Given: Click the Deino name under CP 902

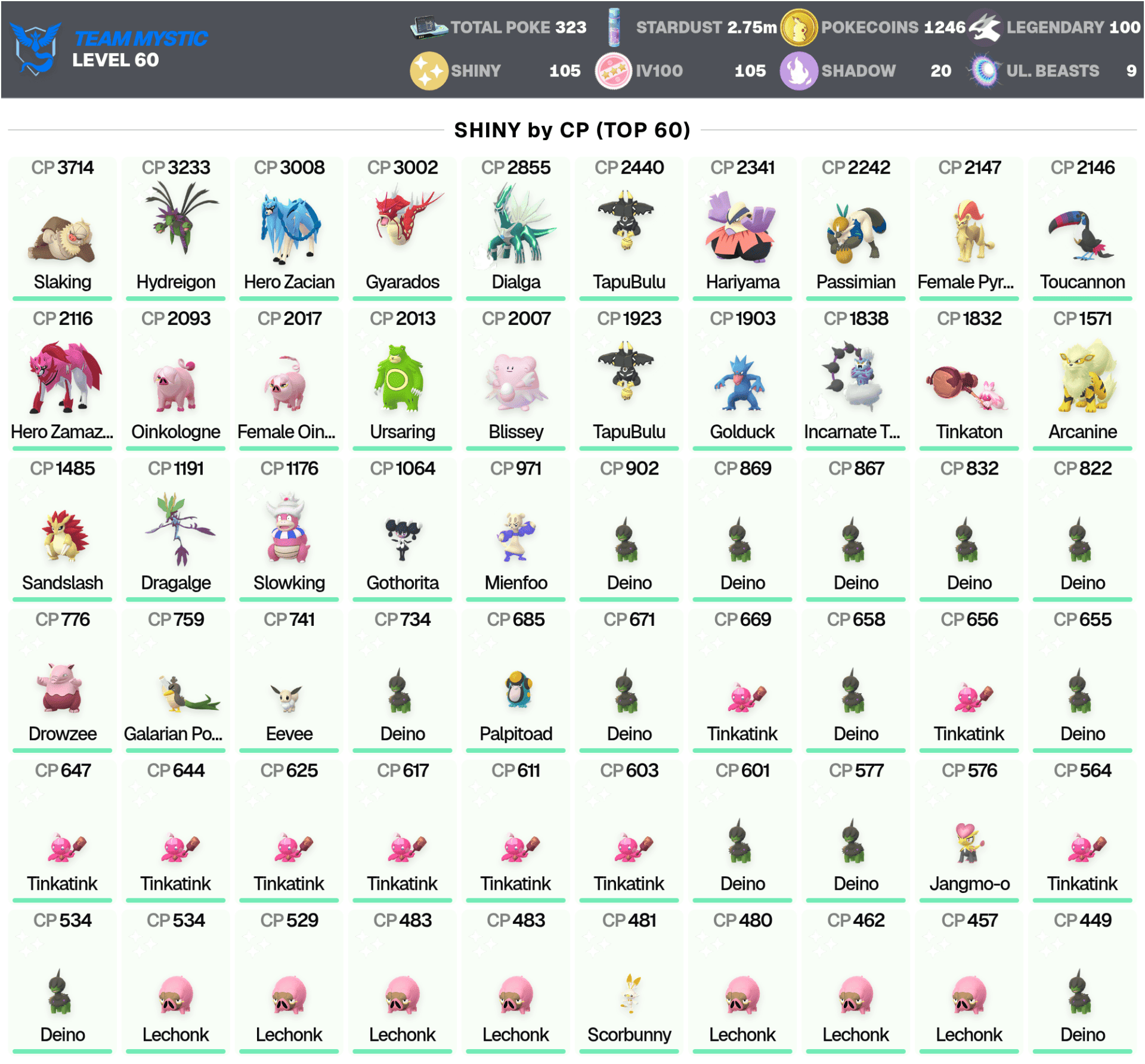Looking at the screenshot, I should pos(629,582).
